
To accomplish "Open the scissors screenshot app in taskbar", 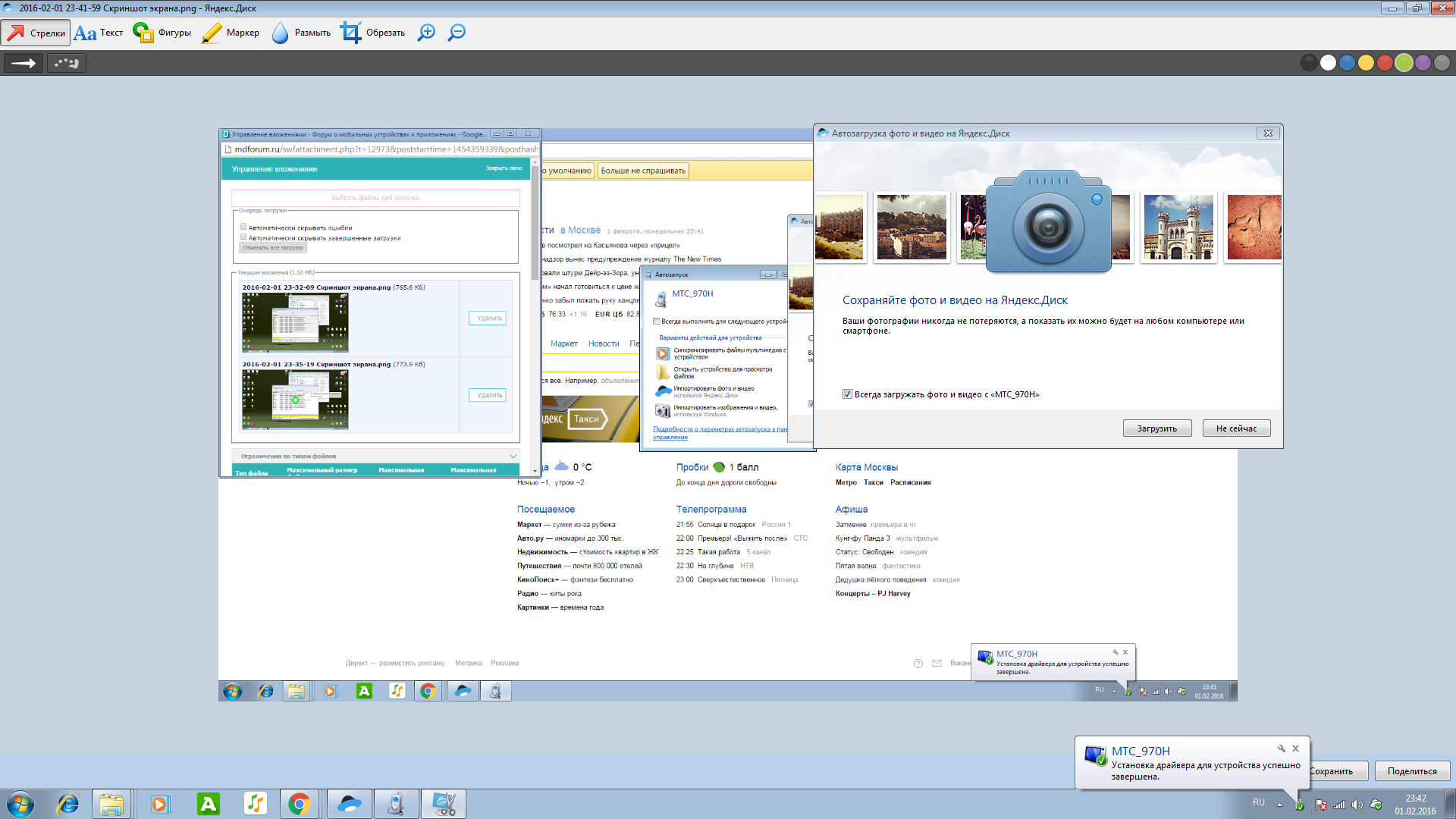I will click(444, 804).
